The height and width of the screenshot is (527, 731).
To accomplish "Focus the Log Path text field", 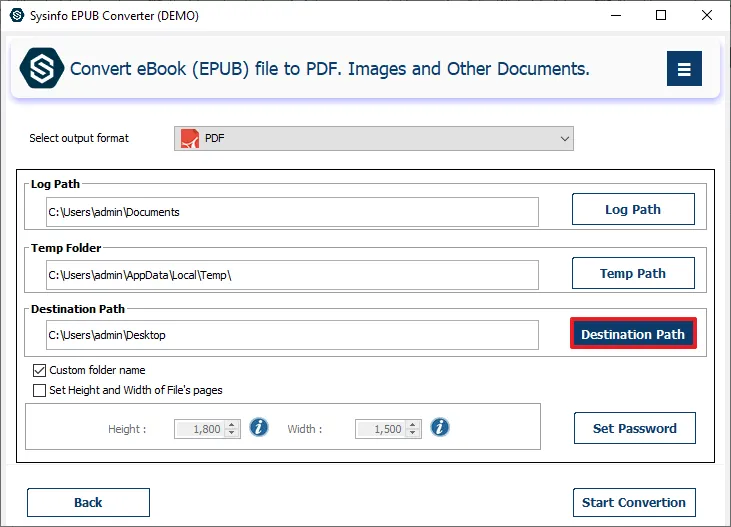I will (x=292, y=212).
